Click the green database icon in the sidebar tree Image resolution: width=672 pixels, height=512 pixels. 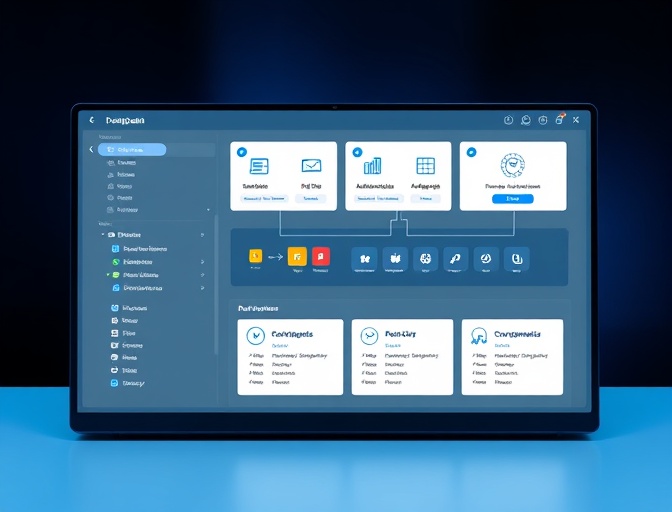(x=116, y=275)
